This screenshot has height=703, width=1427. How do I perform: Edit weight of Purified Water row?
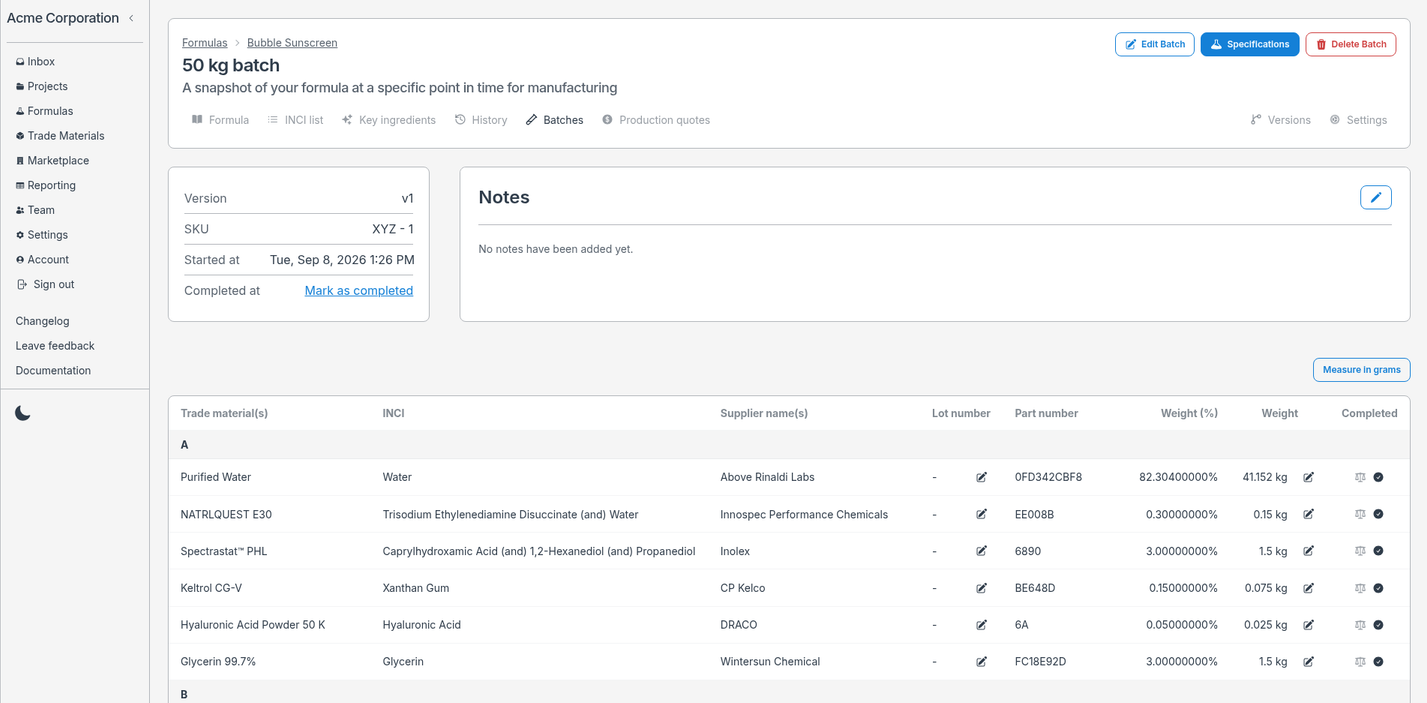tap(1308, 477)
